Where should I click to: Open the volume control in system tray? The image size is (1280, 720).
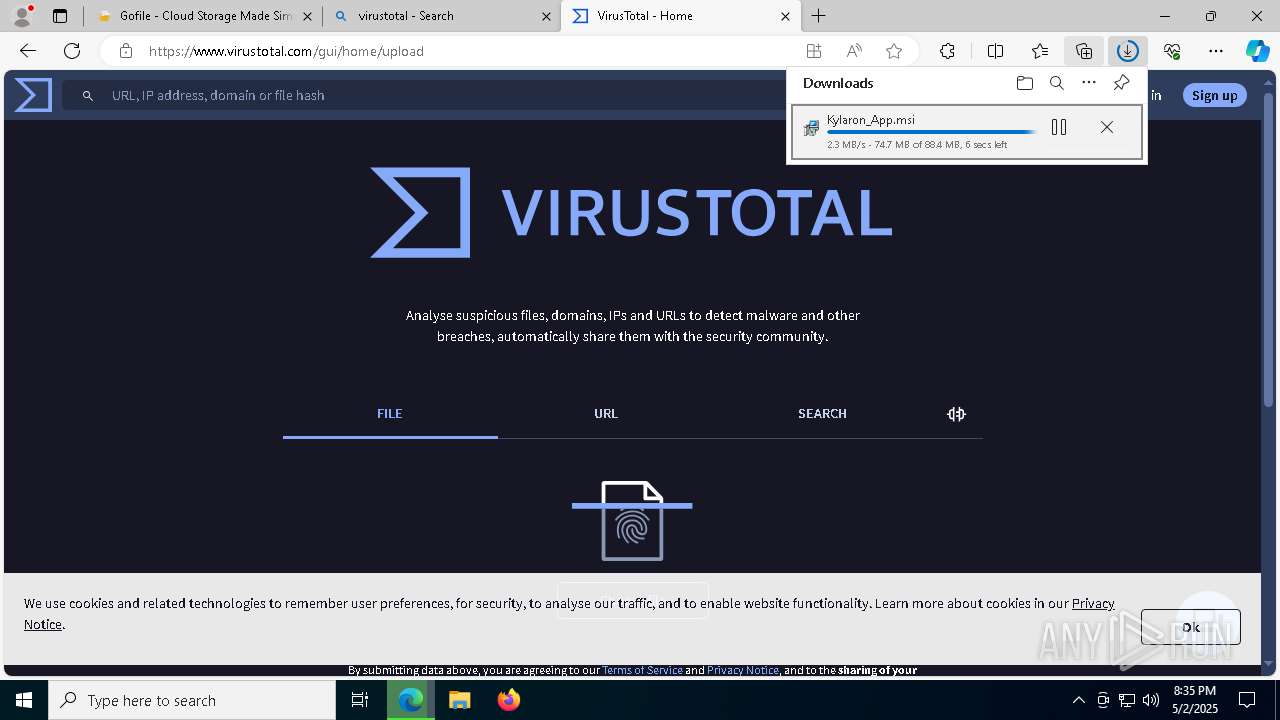pos(1151,700)
